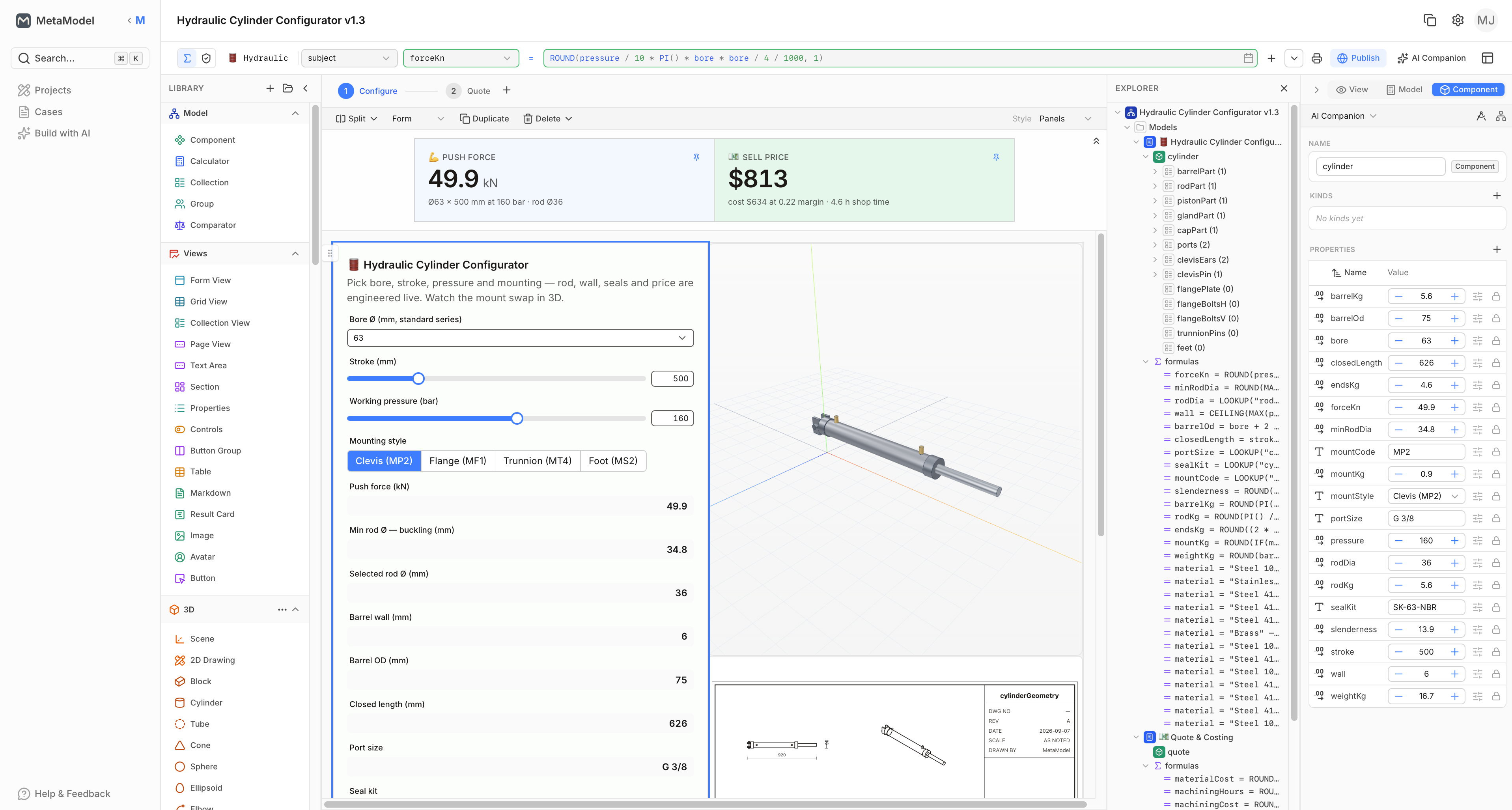1512x810 pixels.
Task: Open the layout panel icon at top right
Action: [1487, 58]
